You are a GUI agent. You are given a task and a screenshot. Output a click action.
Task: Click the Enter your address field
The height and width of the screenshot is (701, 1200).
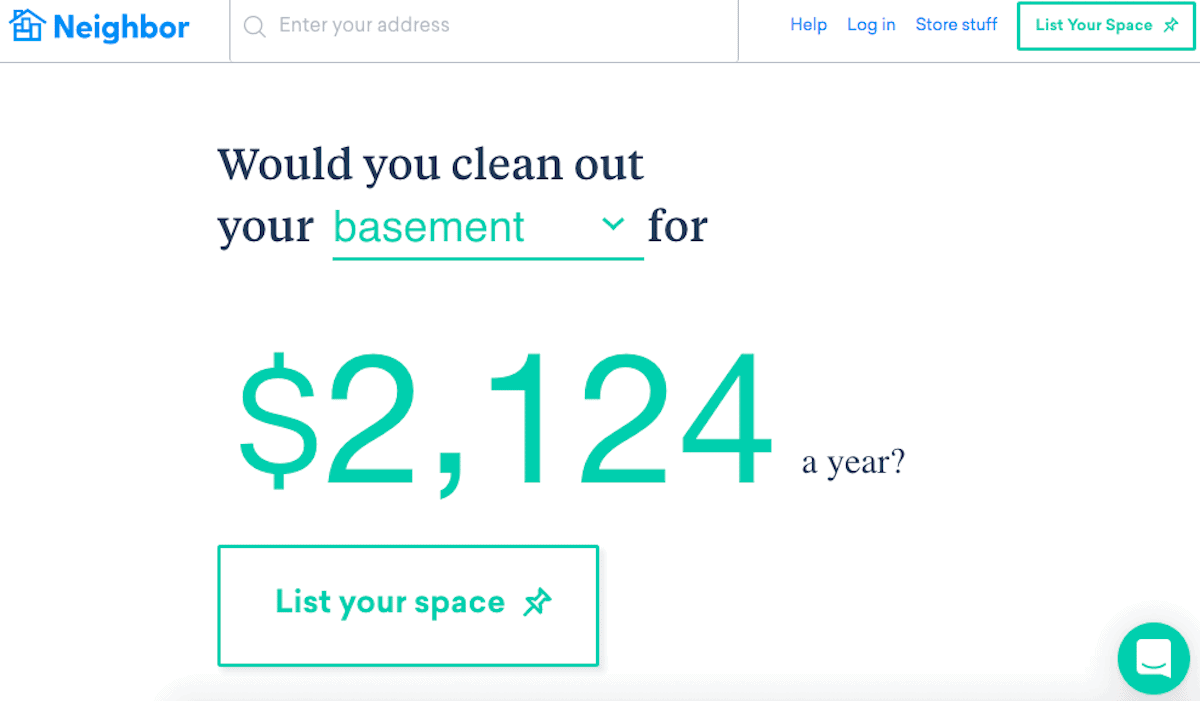point(400,26)
